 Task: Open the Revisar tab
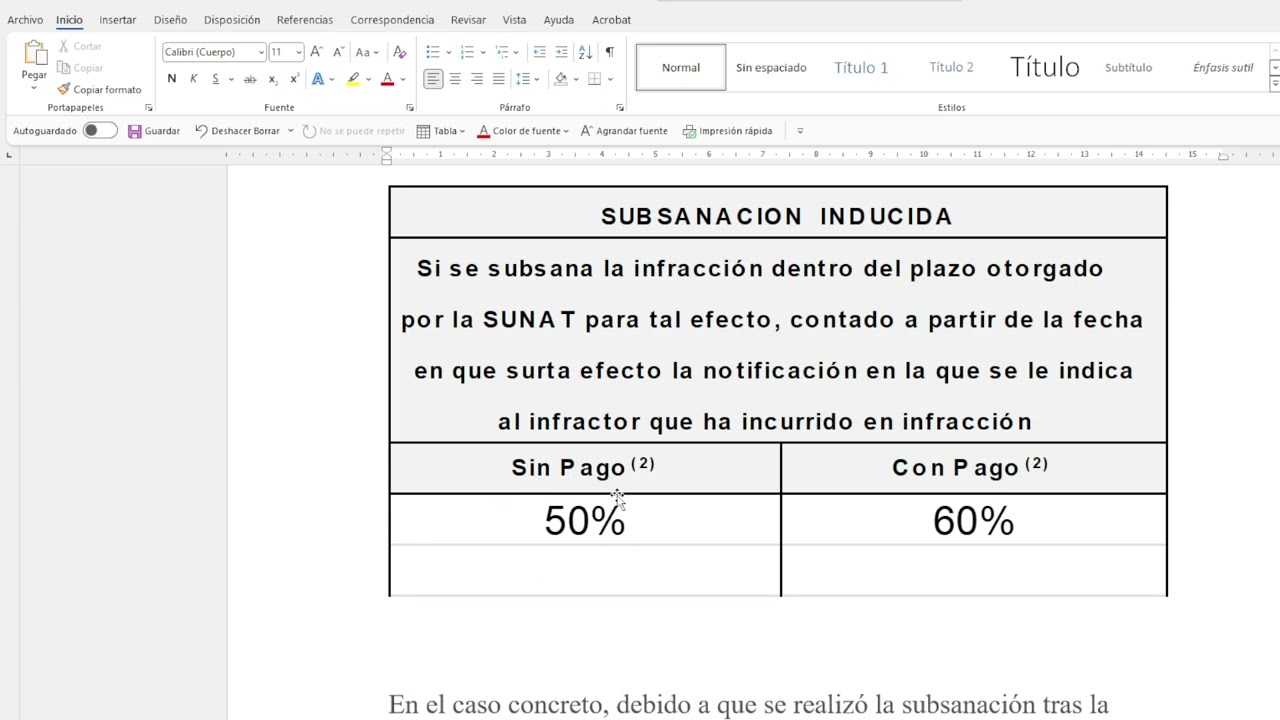click(x=468, y=20)
